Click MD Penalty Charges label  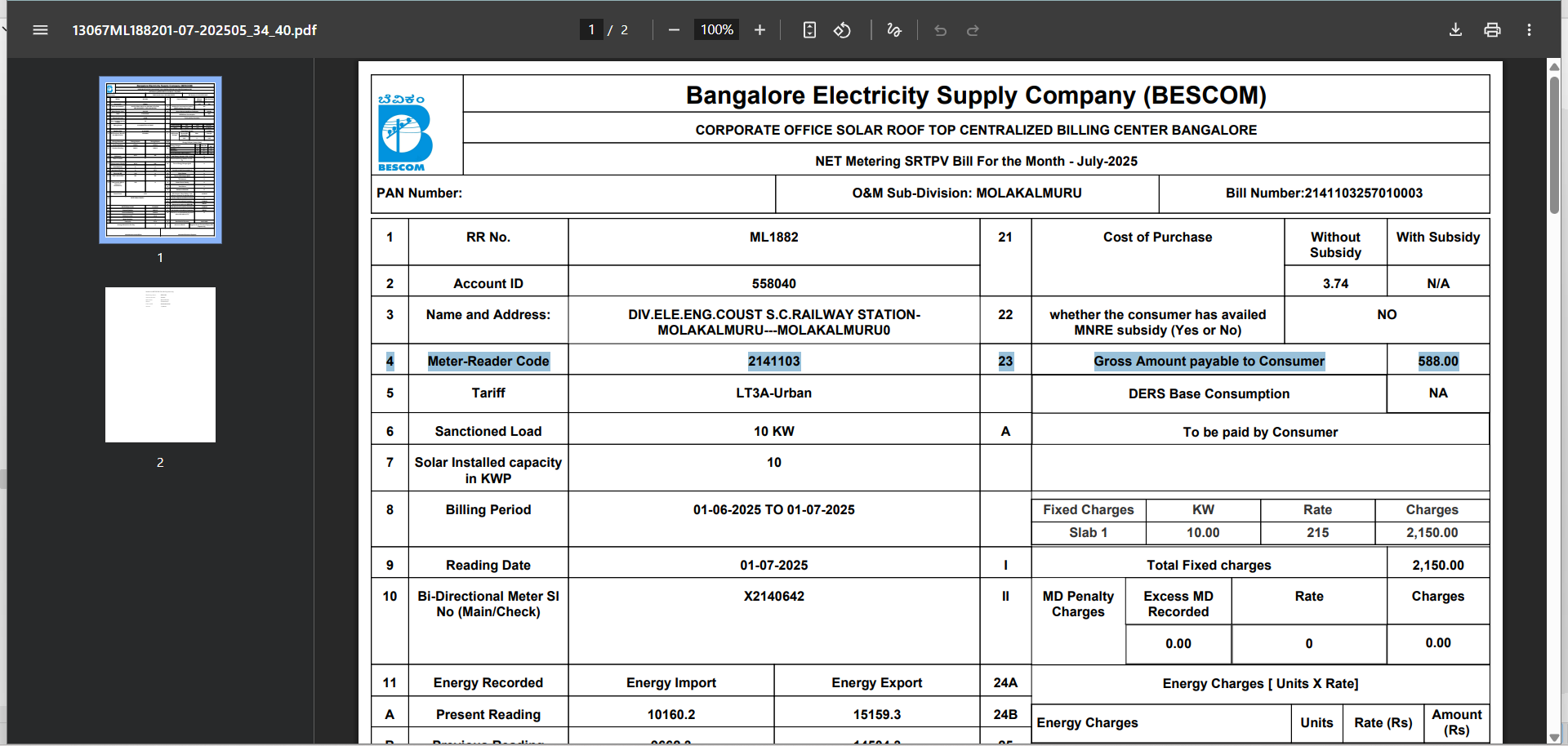[x=1078, y=604]
